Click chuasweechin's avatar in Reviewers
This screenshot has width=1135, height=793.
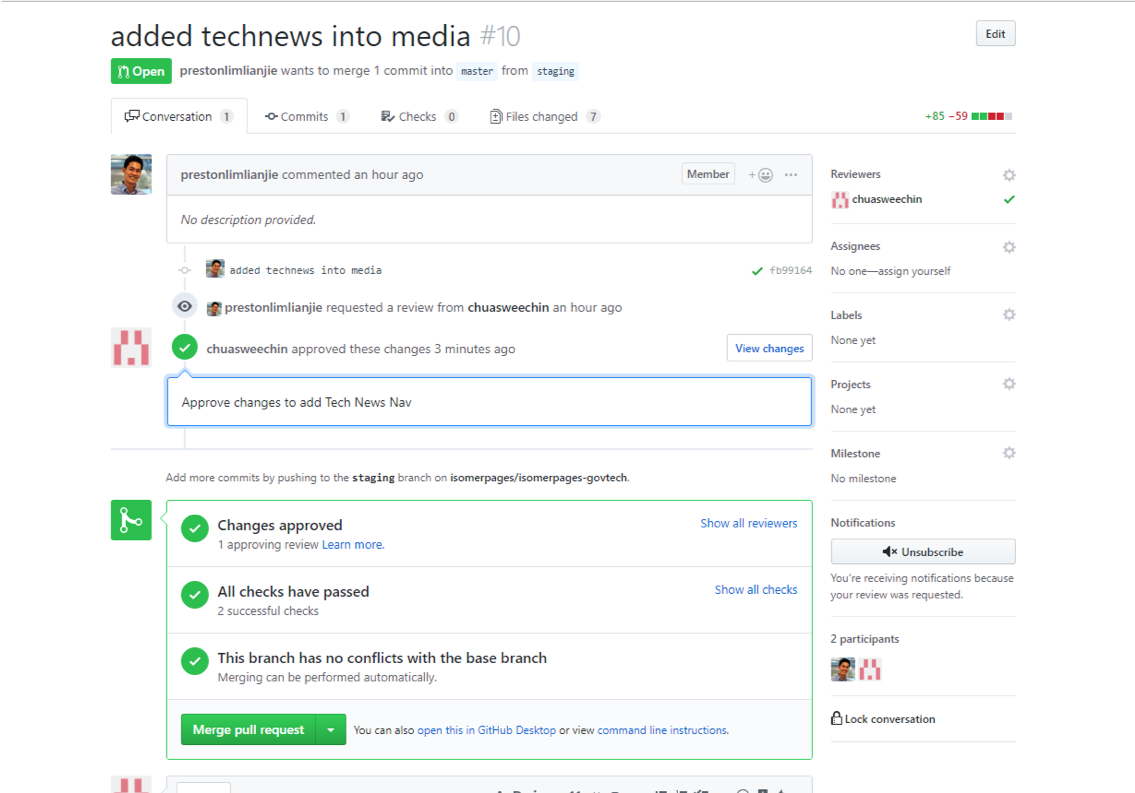840,200
